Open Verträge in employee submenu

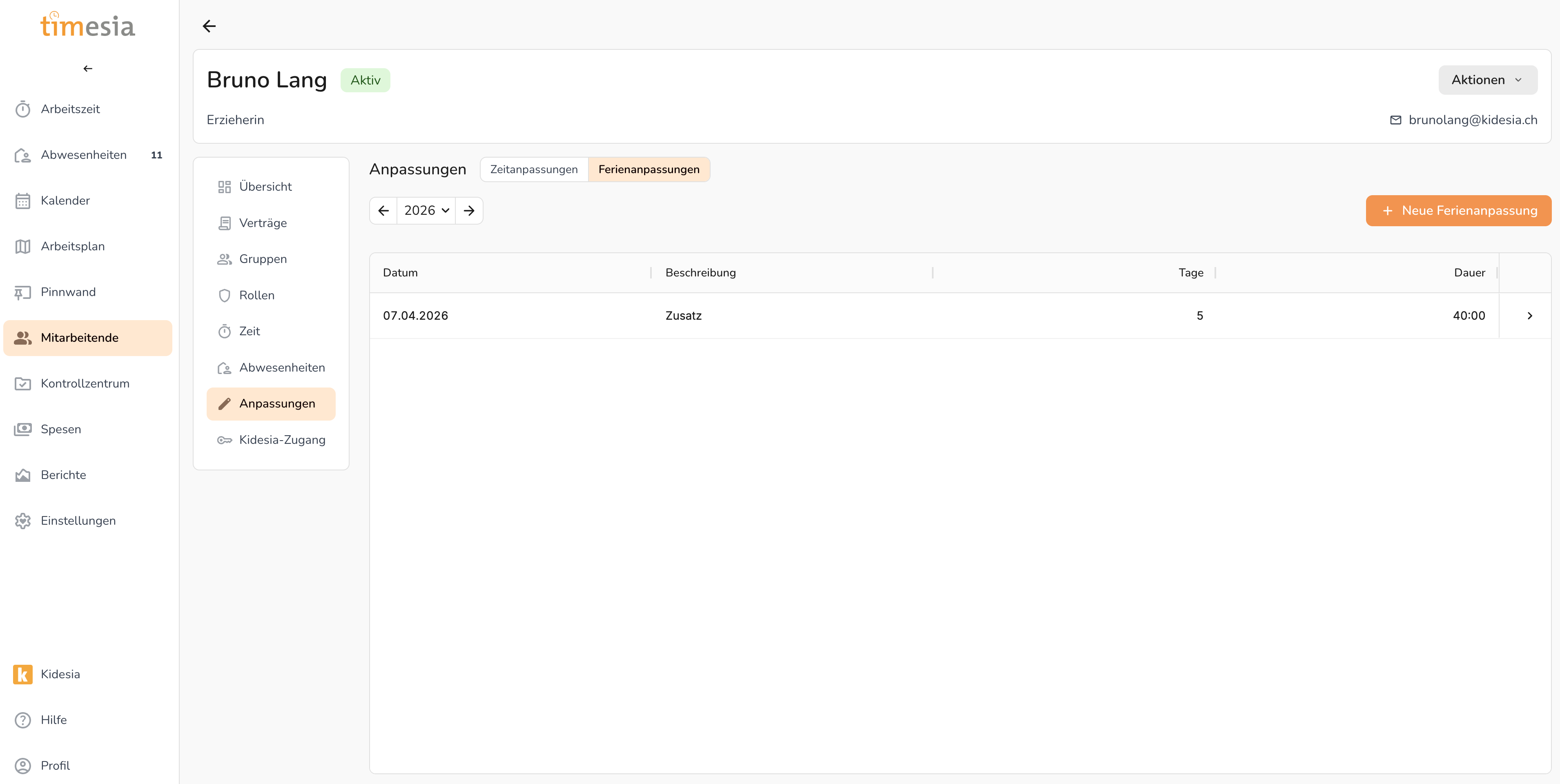(263, 223)
